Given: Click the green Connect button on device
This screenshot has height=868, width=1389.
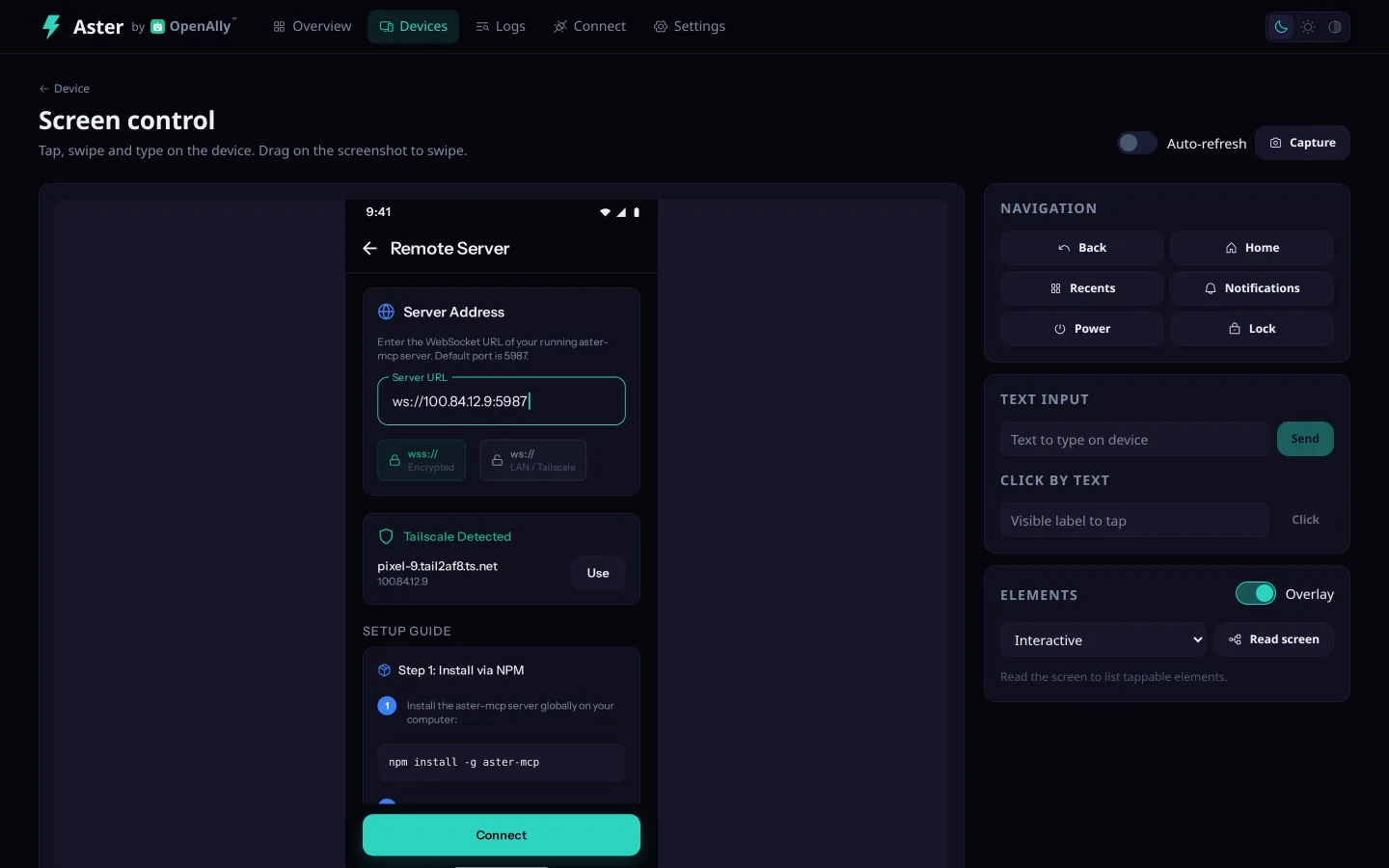Looking at the screenshot, I should tap(502, 835).
